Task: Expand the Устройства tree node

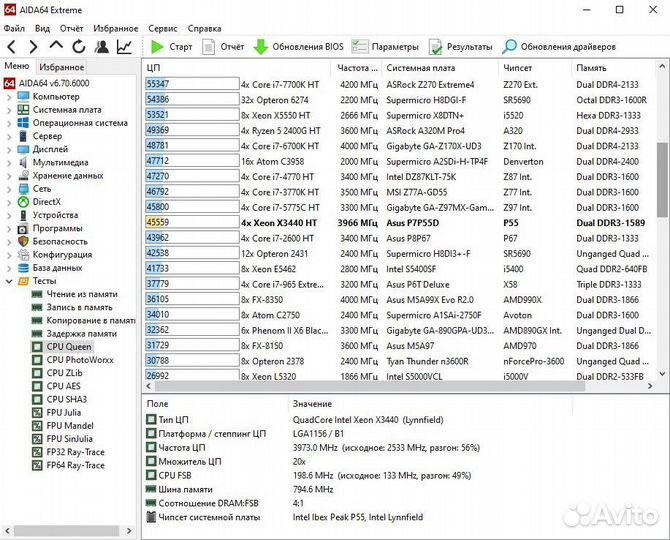Action: (x=9, y=215)
